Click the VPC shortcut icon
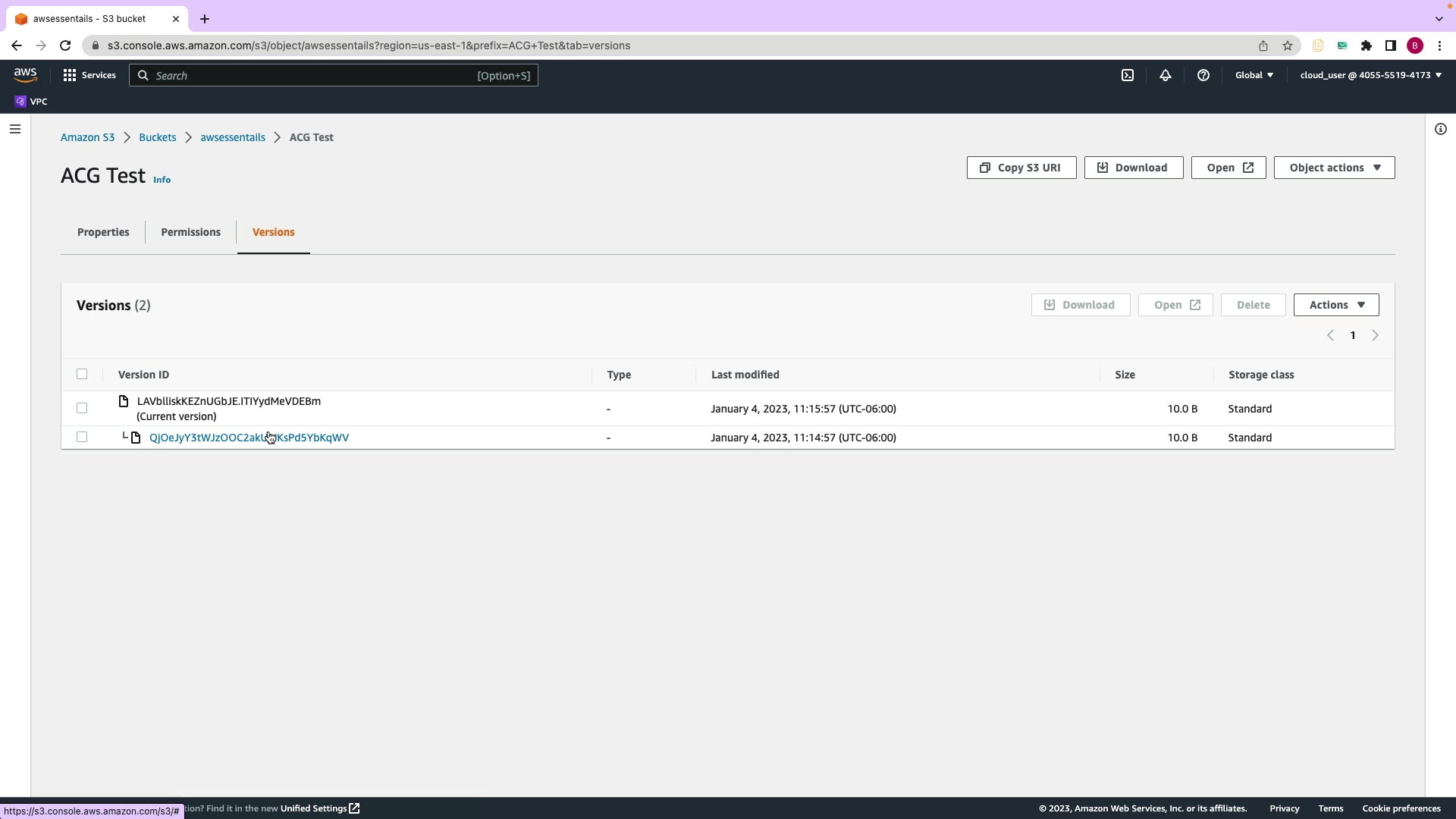This screenshot has height=819, width=1456. click(20, 102)
